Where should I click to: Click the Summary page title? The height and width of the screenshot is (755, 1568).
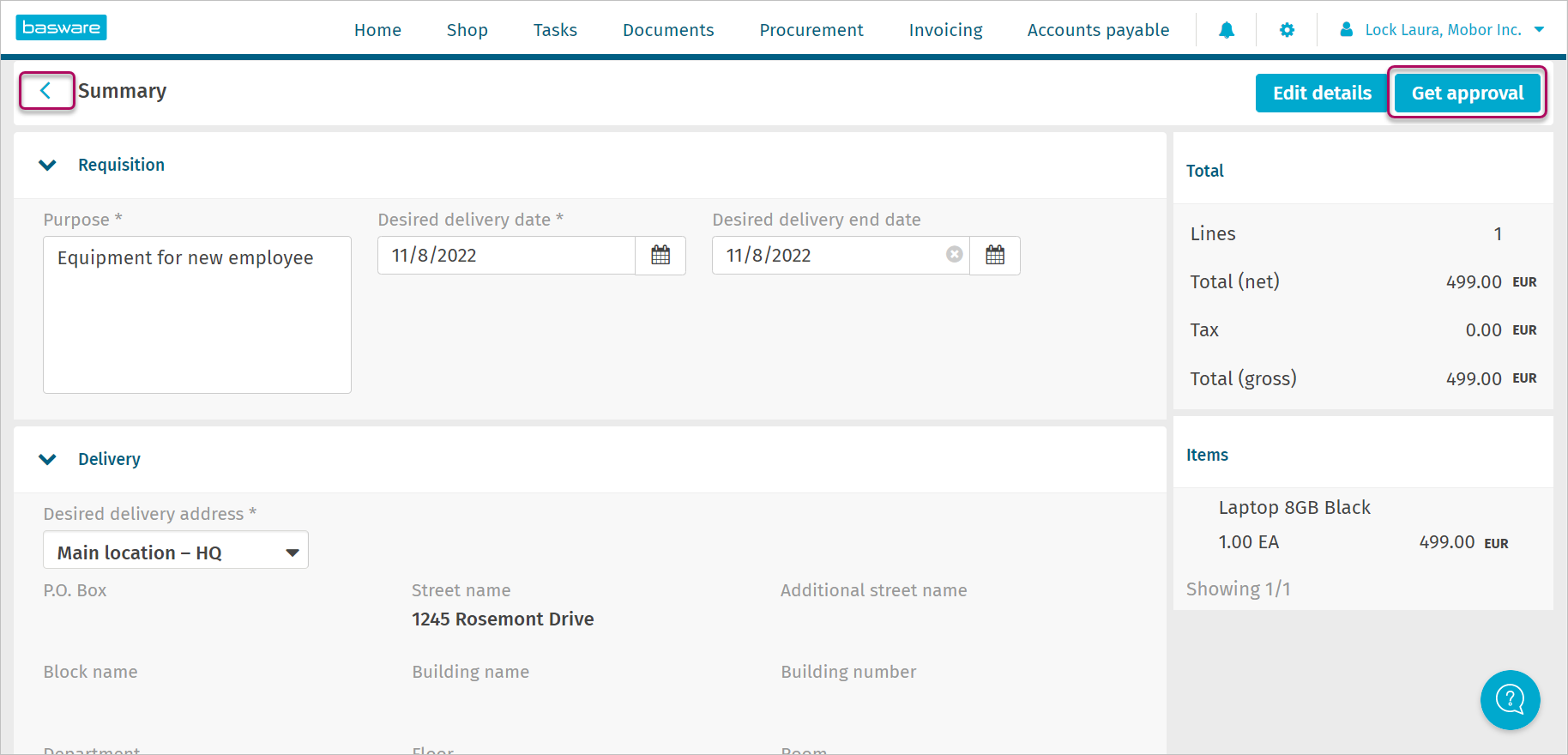(x=122, y=91)
